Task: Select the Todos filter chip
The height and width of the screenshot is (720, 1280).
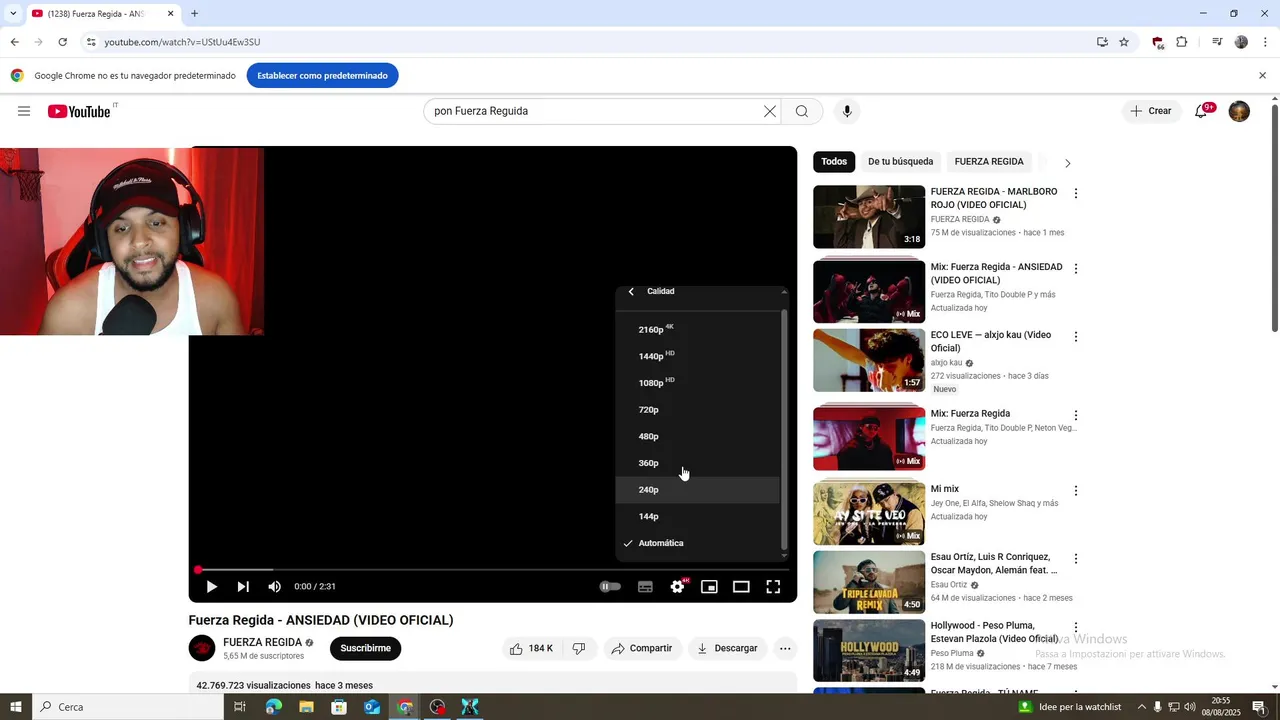Action: pos(834,161)
